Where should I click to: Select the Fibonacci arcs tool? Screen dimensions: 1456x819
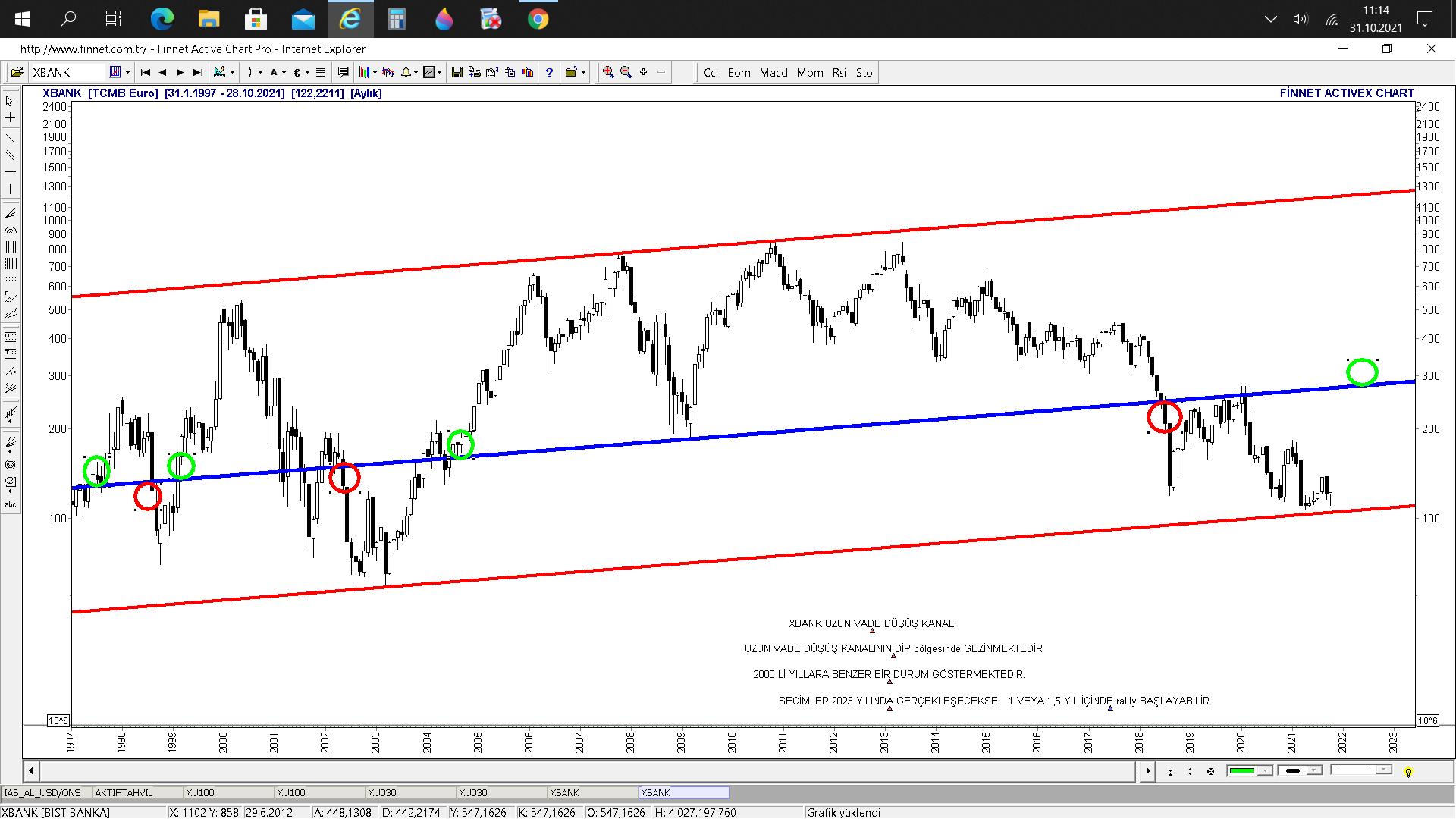tap(11, 230)
